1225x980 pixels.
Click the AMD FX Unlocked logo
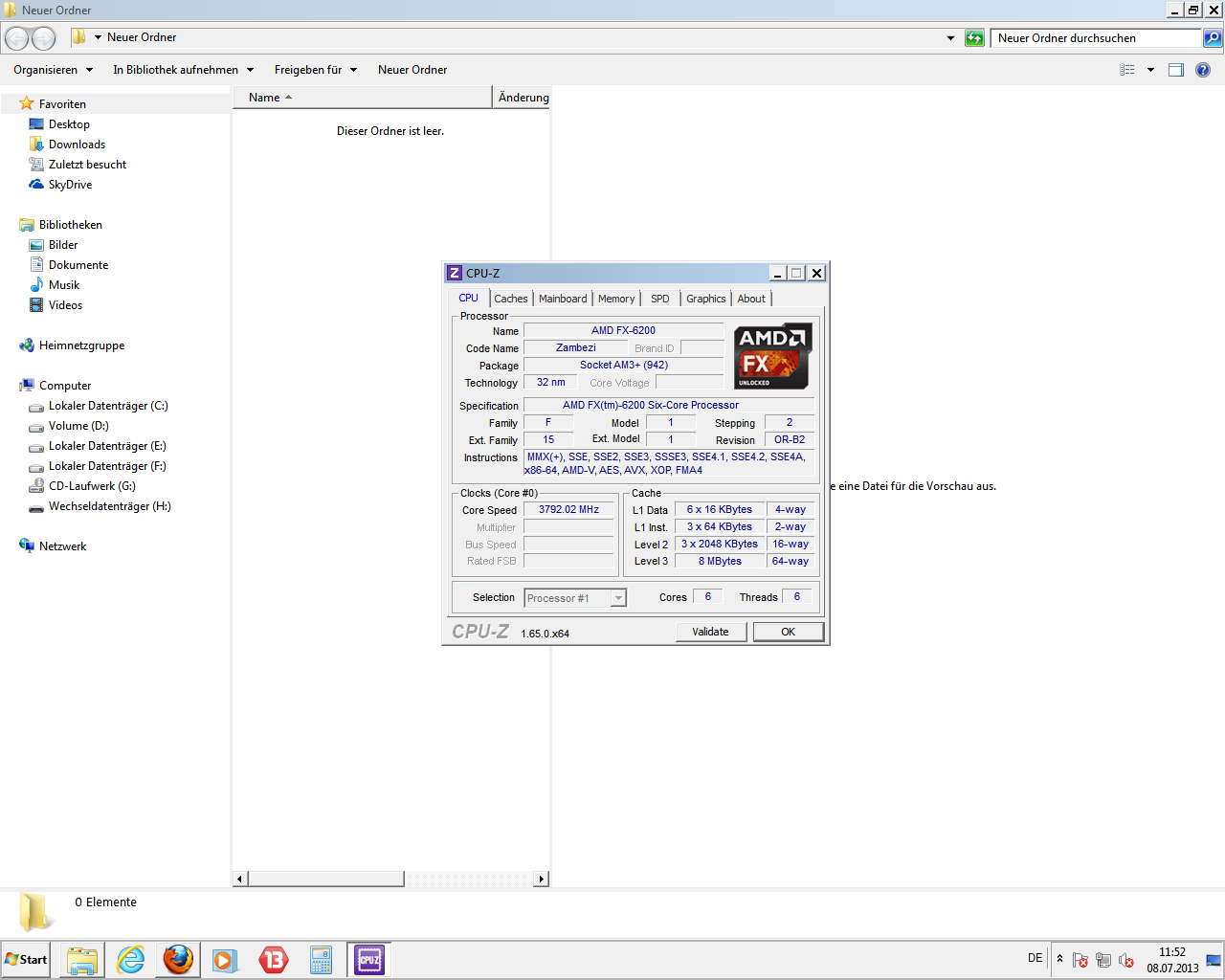(773, 356)
